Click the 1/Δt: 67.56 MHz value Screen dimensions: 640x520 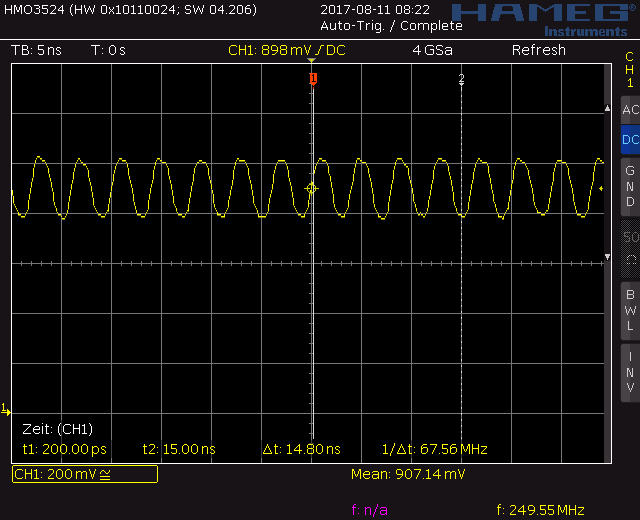tap(434, 449)
